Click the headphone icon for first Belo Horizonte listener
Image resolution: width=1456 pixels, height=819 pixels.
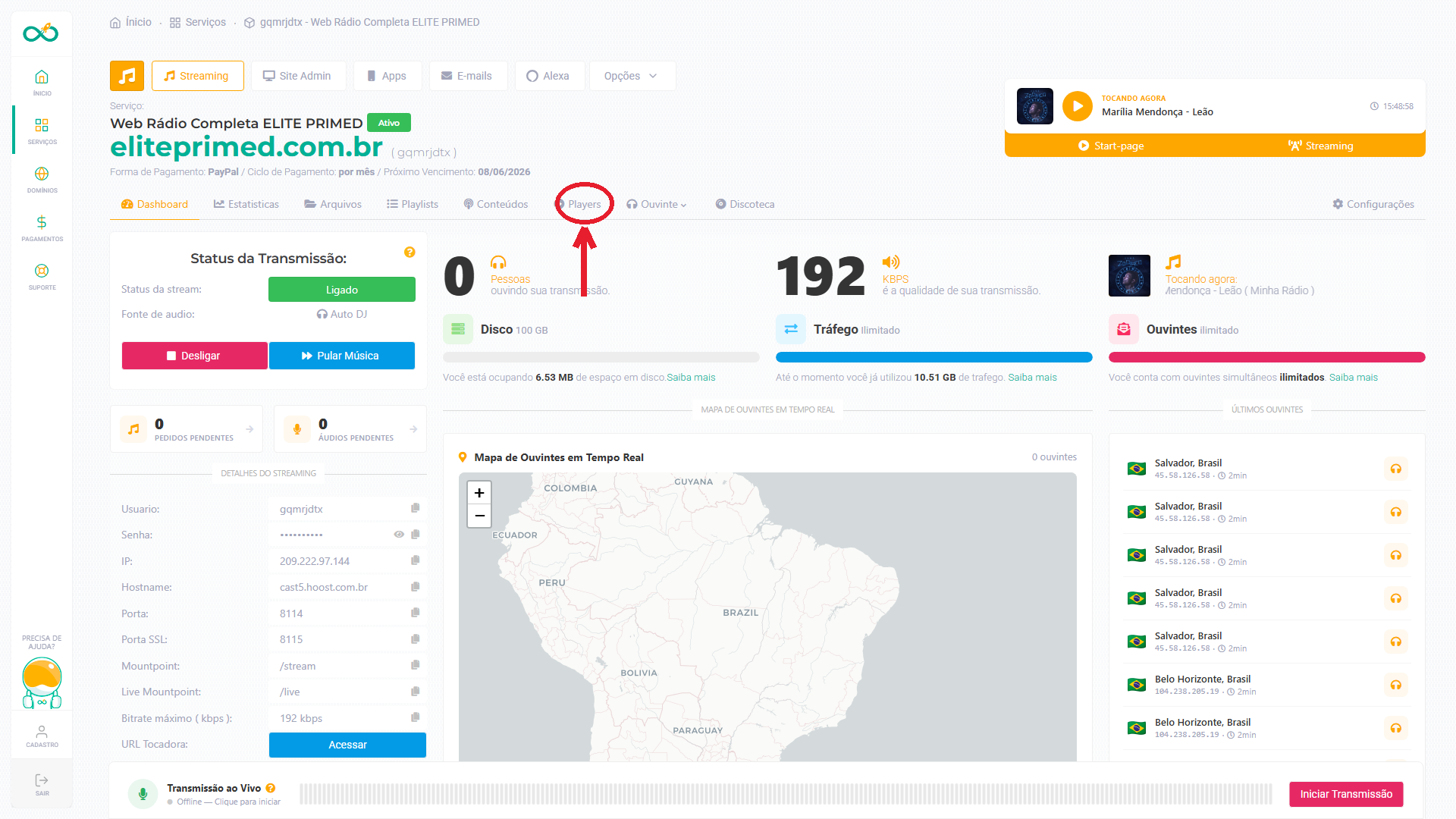tap(1395, 685)
